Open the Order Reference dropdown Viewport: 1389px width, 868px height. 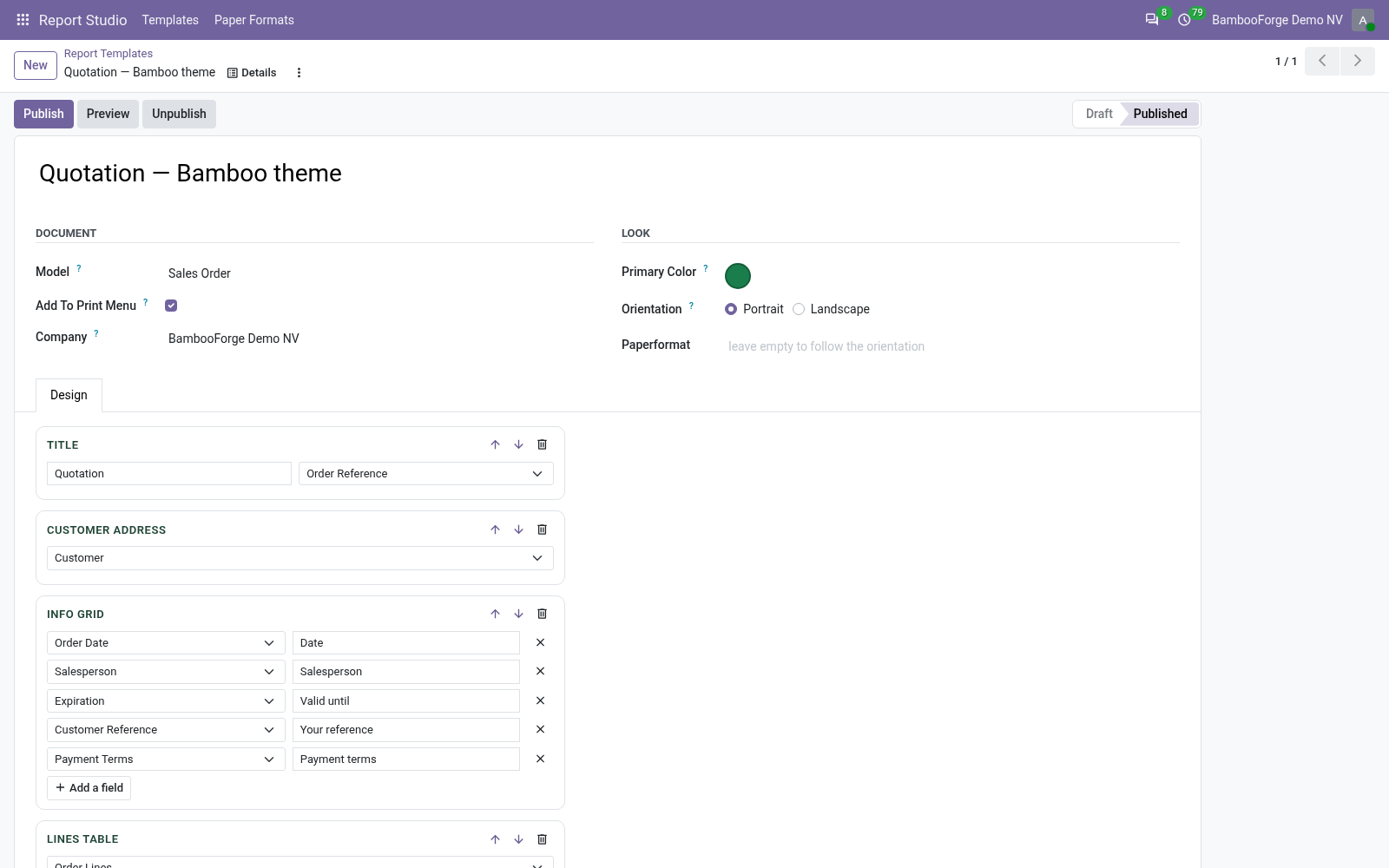pos(426,474)
